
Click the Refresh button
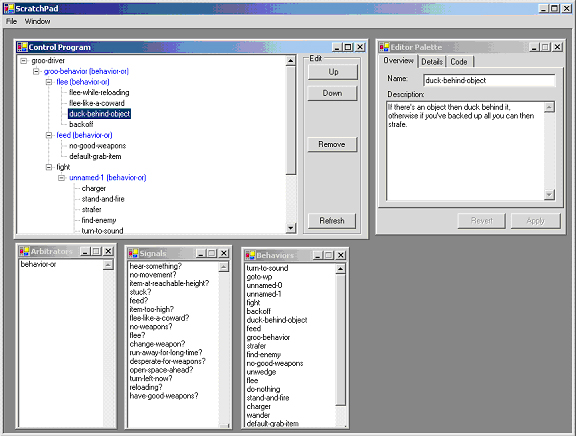click(332, 221)
